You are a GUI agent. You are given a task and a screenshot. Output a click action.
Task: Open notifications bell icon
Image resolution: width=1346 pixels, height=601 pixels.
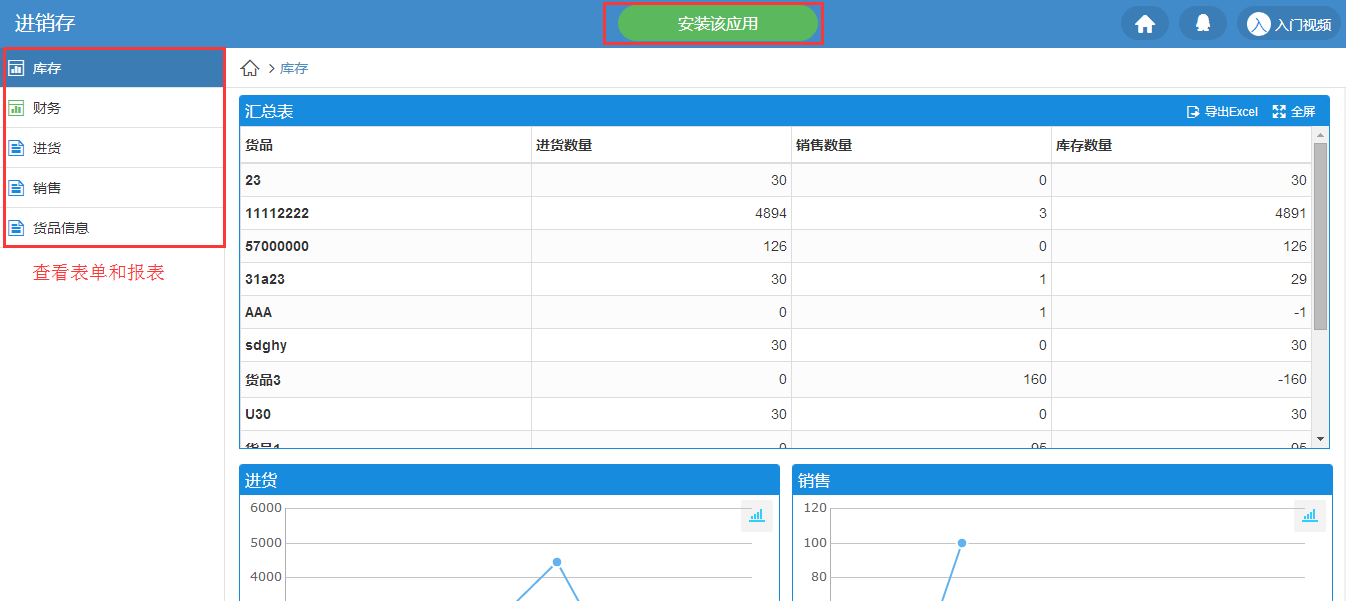pos(1203,24)
